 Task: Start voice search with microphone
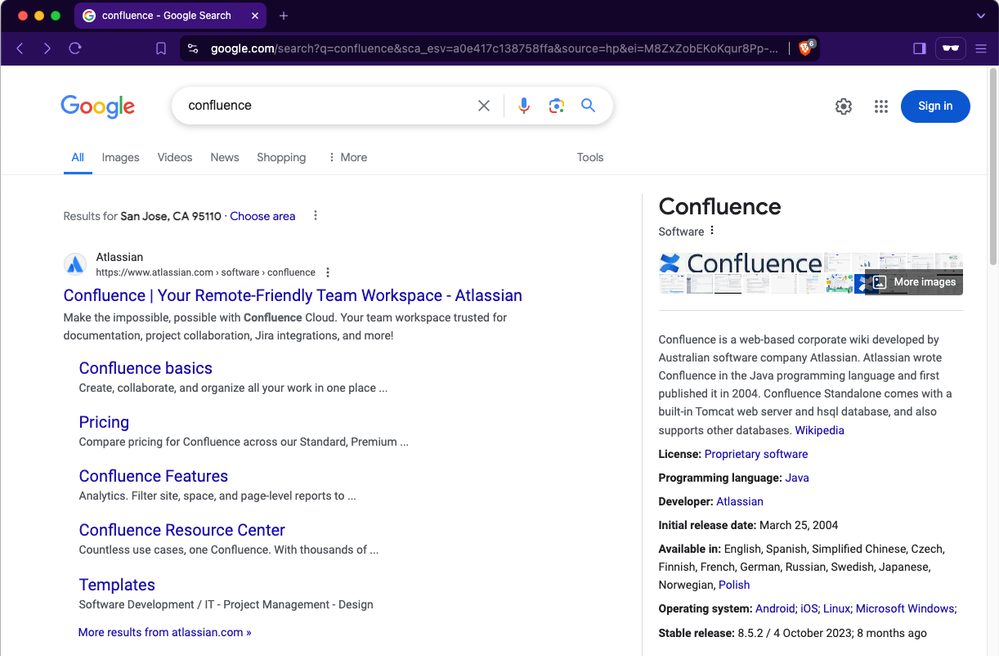(524, 106)
